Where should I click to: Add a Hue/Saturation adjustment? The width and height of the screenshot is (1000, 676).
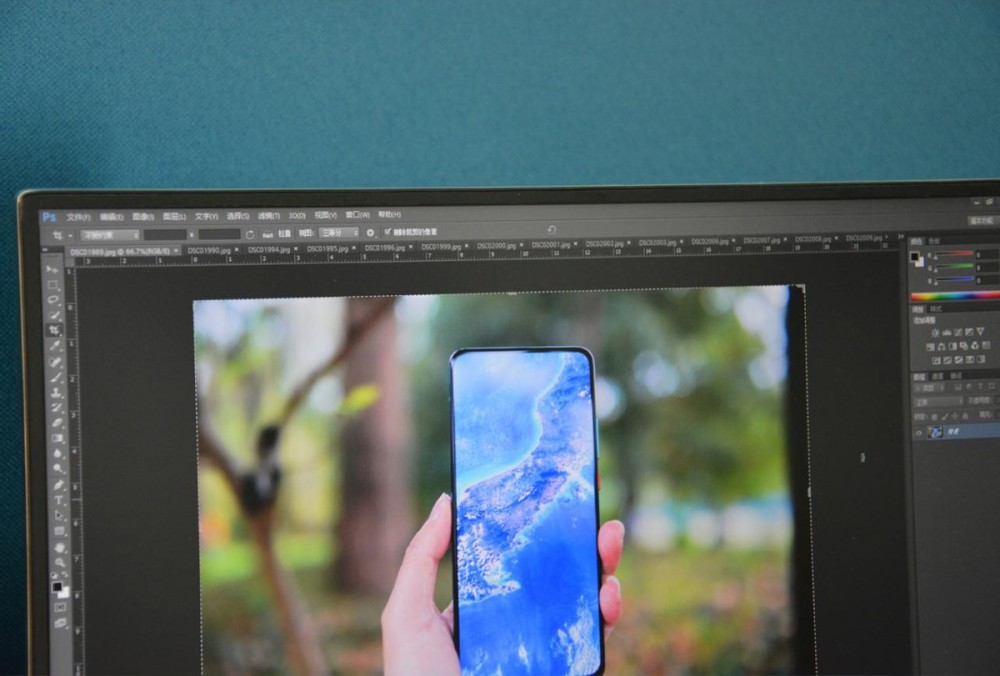(930, 347)
